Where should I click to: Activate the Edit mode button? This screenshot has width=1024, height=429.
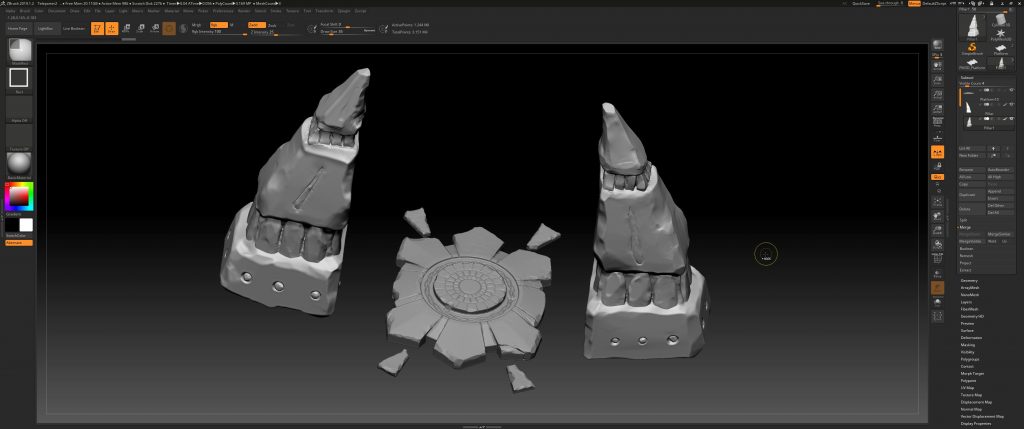97,28
